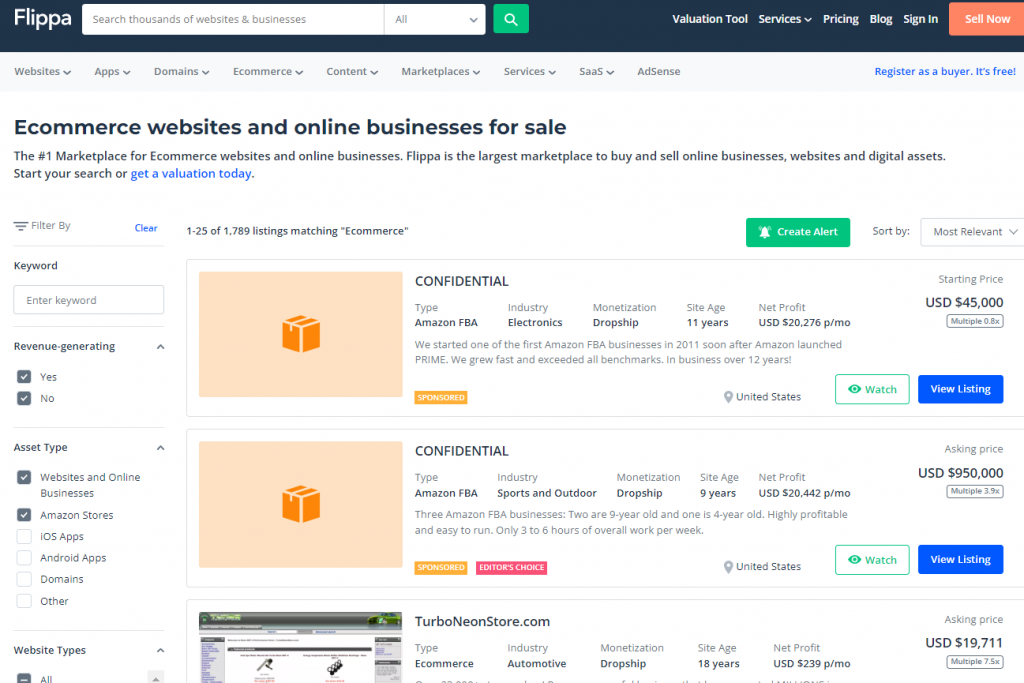This screenshot has width=1024, height=683.
Task: Open the Valuation Tool page
Action: click(x=710, y=19)
